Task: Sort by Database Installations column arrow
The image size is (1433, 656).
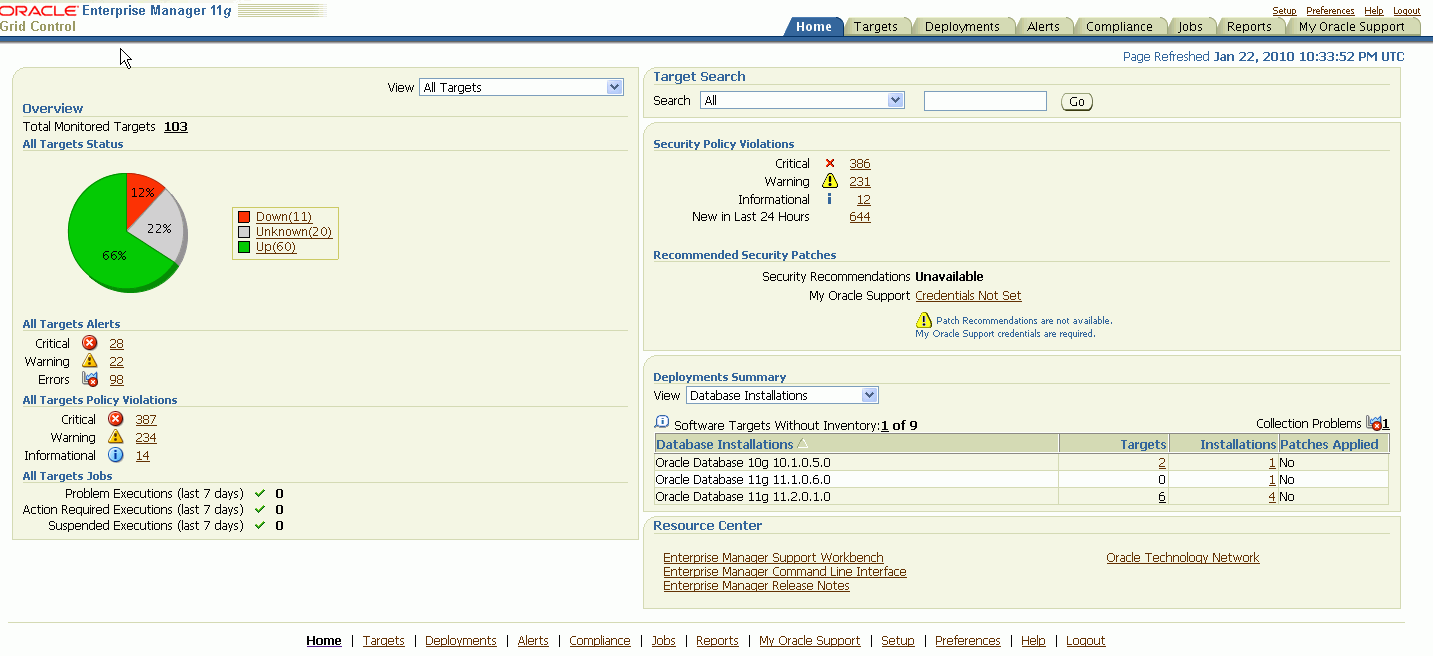Action: point(802,444)
